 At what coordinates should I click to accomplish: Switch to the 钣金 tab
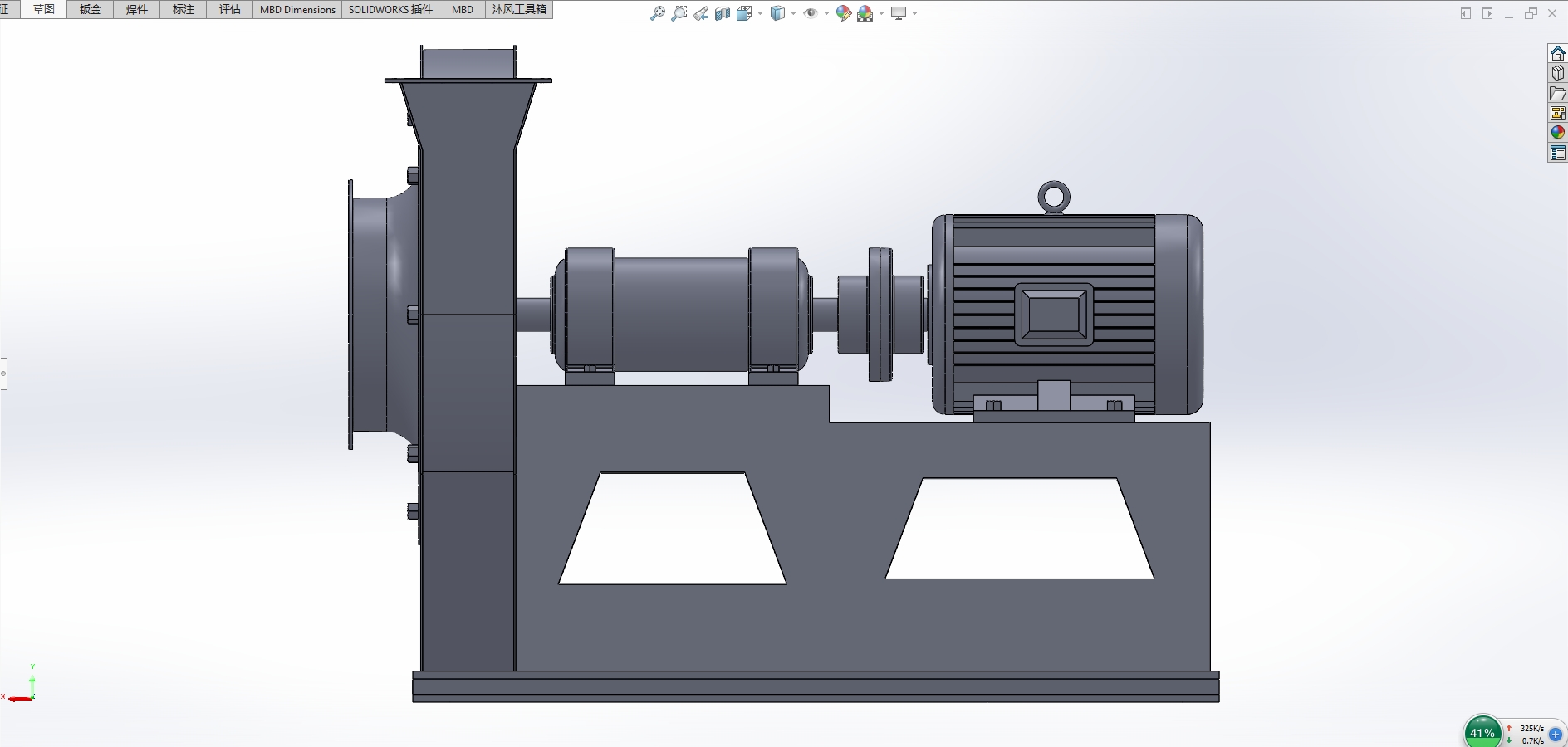point(91,10)
